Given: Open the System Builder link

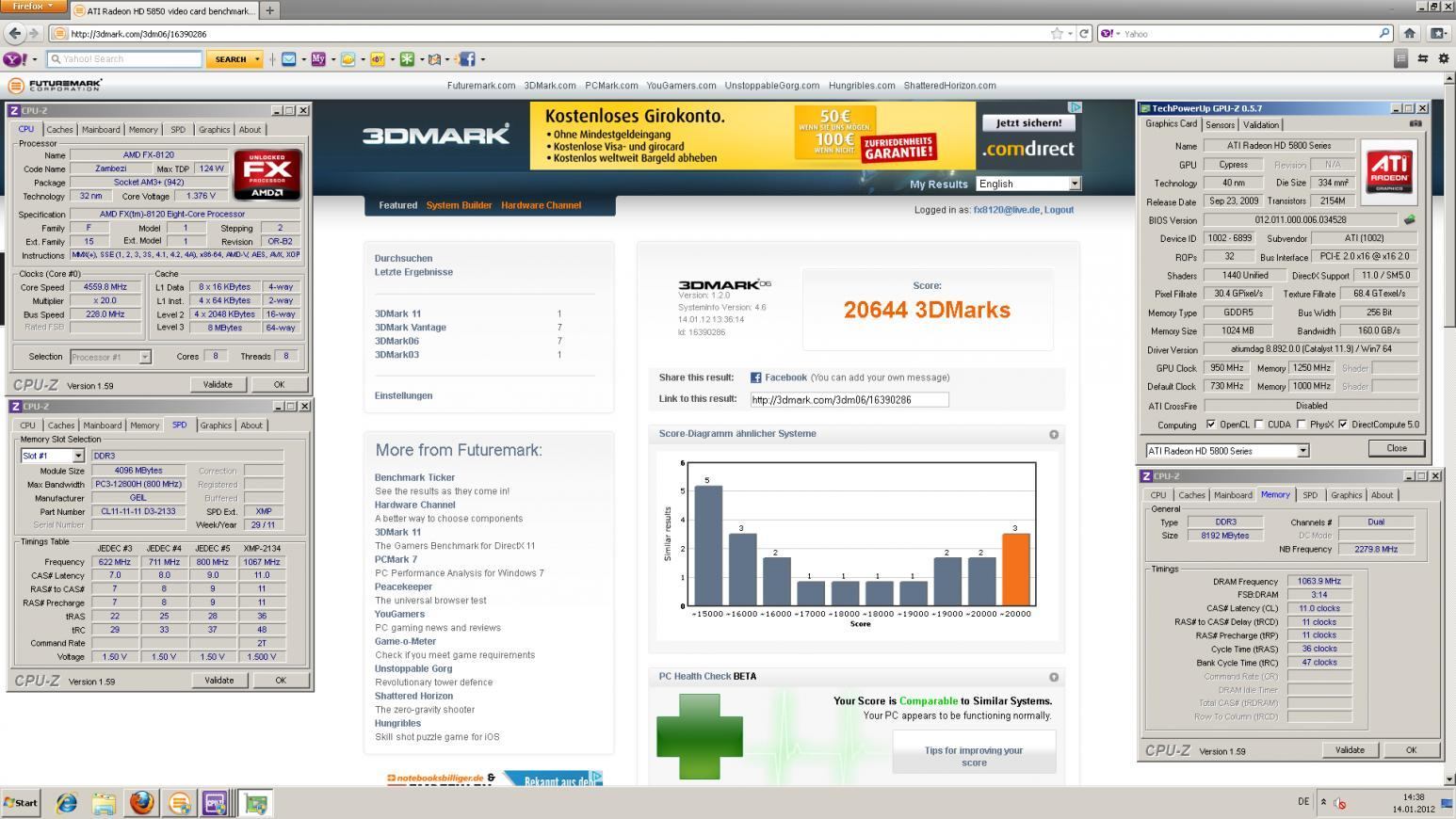Looking at the screenshot, I should point(457,205).
